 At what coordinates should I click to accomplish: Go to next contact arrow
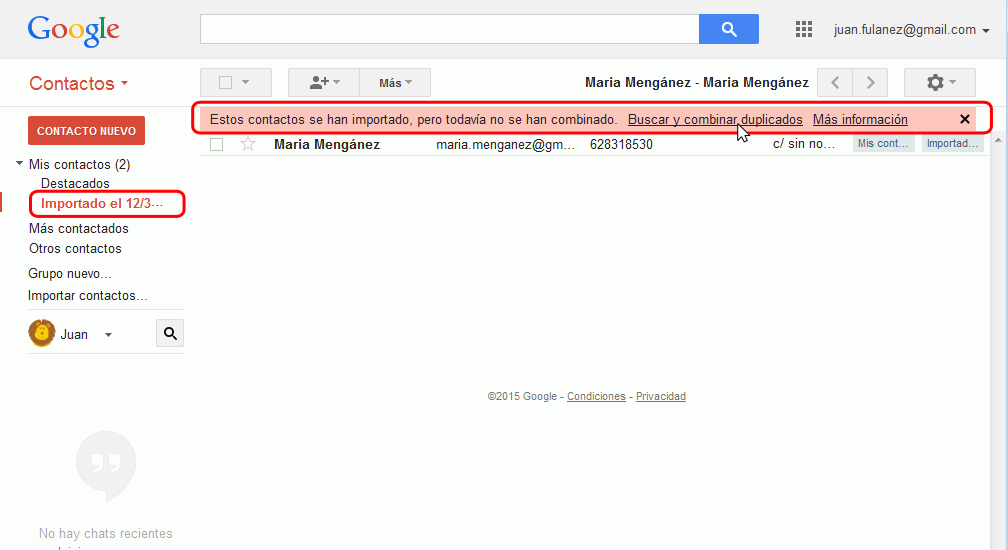tap(870, 82)
